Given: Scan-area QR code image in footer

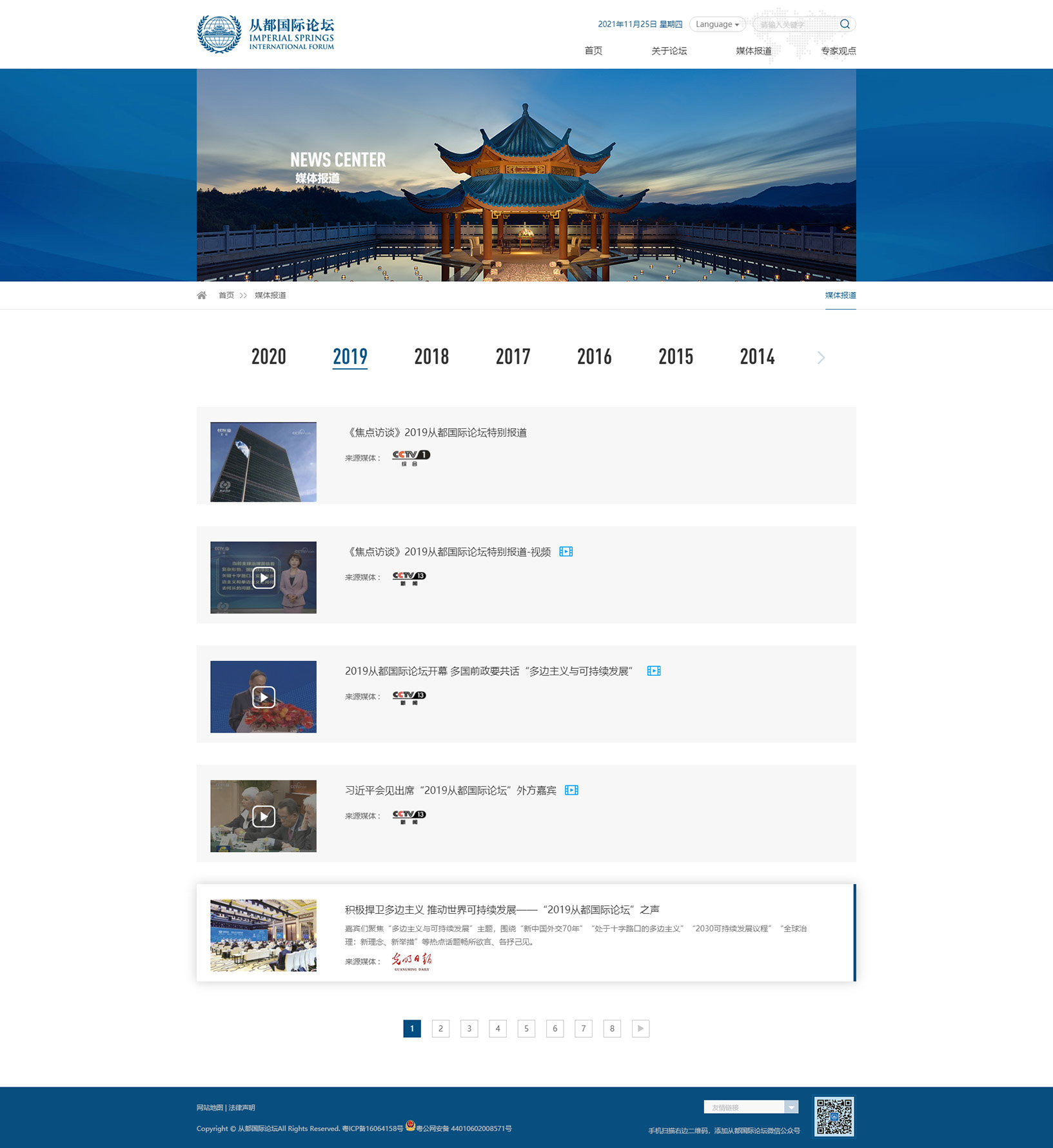Looking at the screenshot, I should tap(834, 1117).
